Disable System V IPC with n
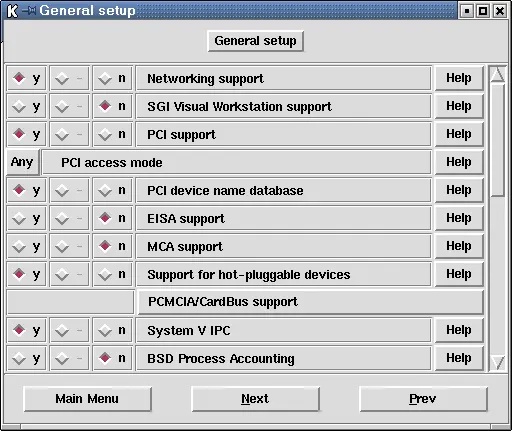Screen dimensions: 512x431 [113, 330]
